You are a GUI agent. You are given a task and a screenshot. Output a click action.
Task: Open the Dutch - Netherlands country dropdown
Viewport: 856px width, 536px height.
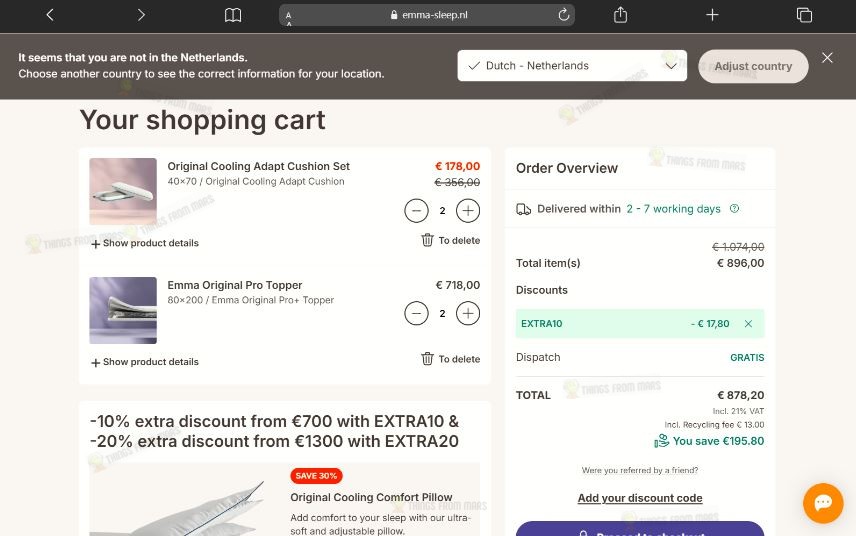click(x=572, y=65)
